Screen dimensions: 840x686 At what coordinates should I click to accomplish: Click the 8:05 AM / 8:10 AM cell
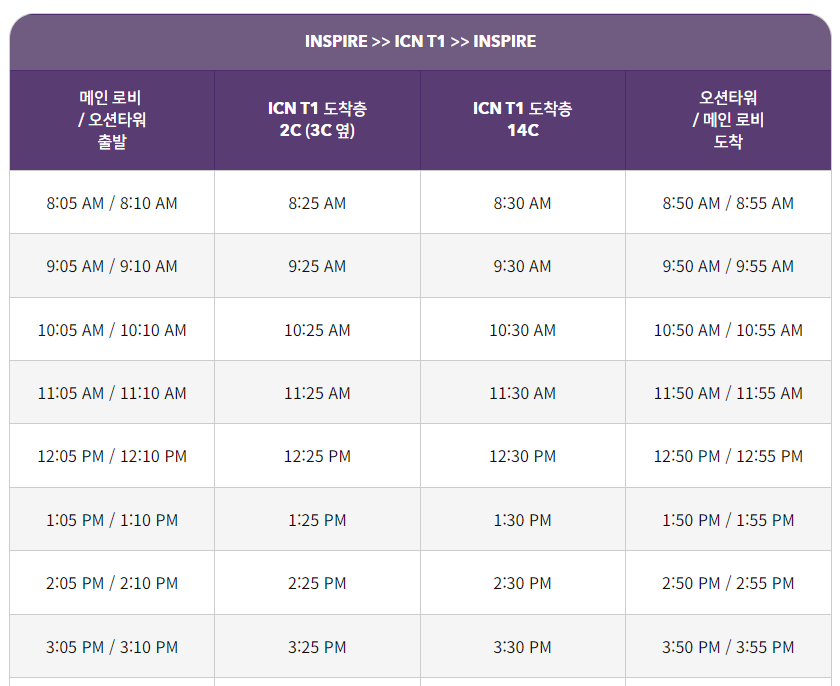[x=112, y=202]
